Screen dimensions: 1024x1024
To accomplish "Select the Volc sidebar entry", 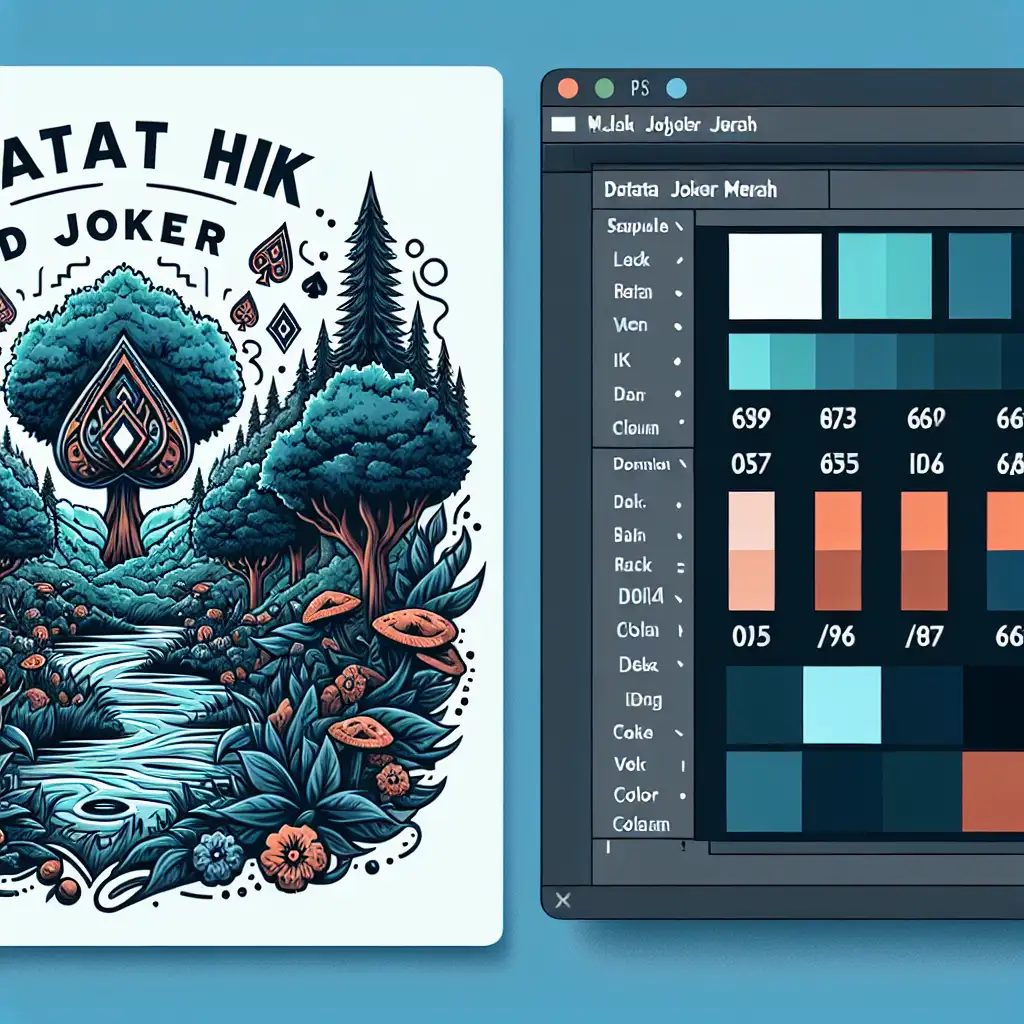I will [x=630, y=763].
